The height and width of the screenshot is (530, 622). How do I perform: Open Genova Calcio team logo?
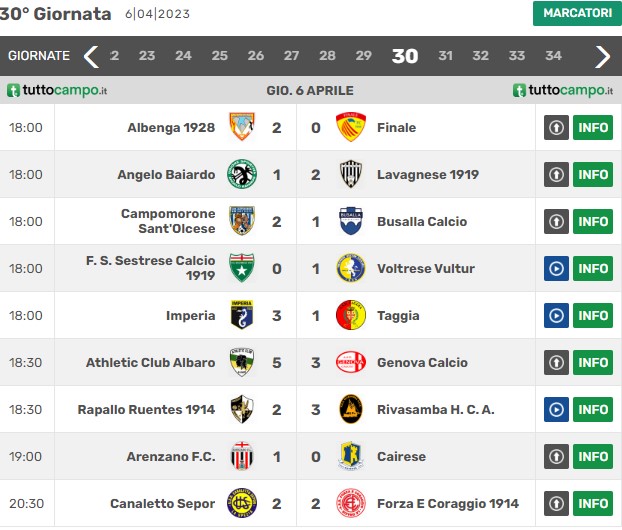point(351,362)
